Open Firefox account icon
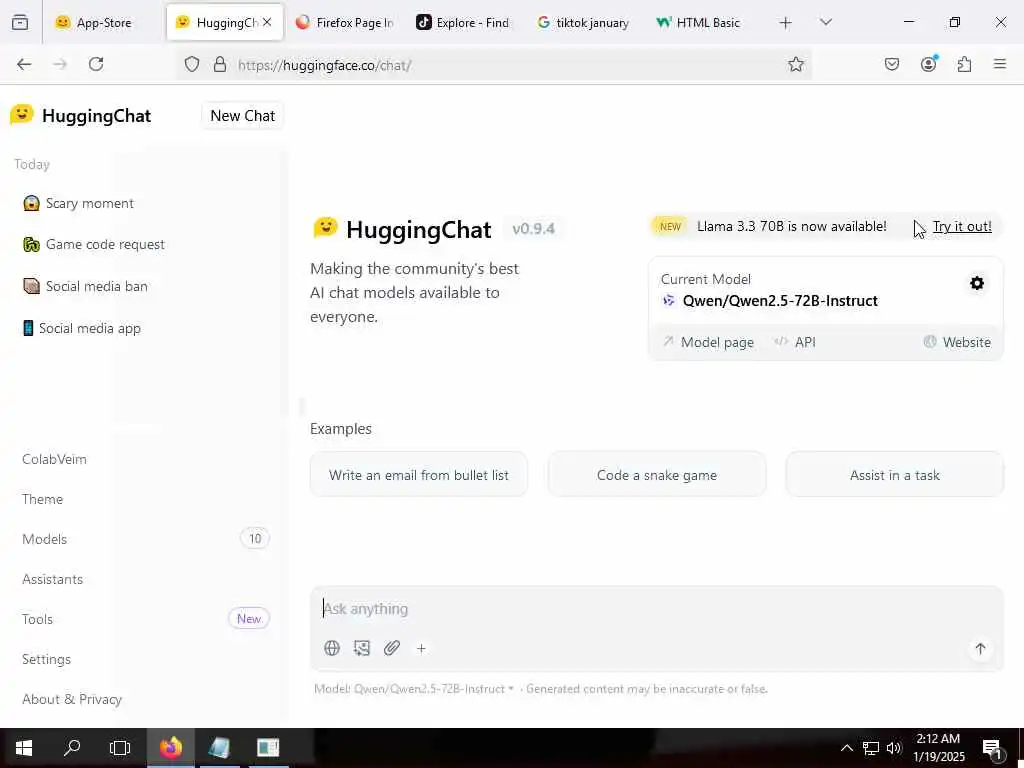1024x768 pixels. click(929, 63)
